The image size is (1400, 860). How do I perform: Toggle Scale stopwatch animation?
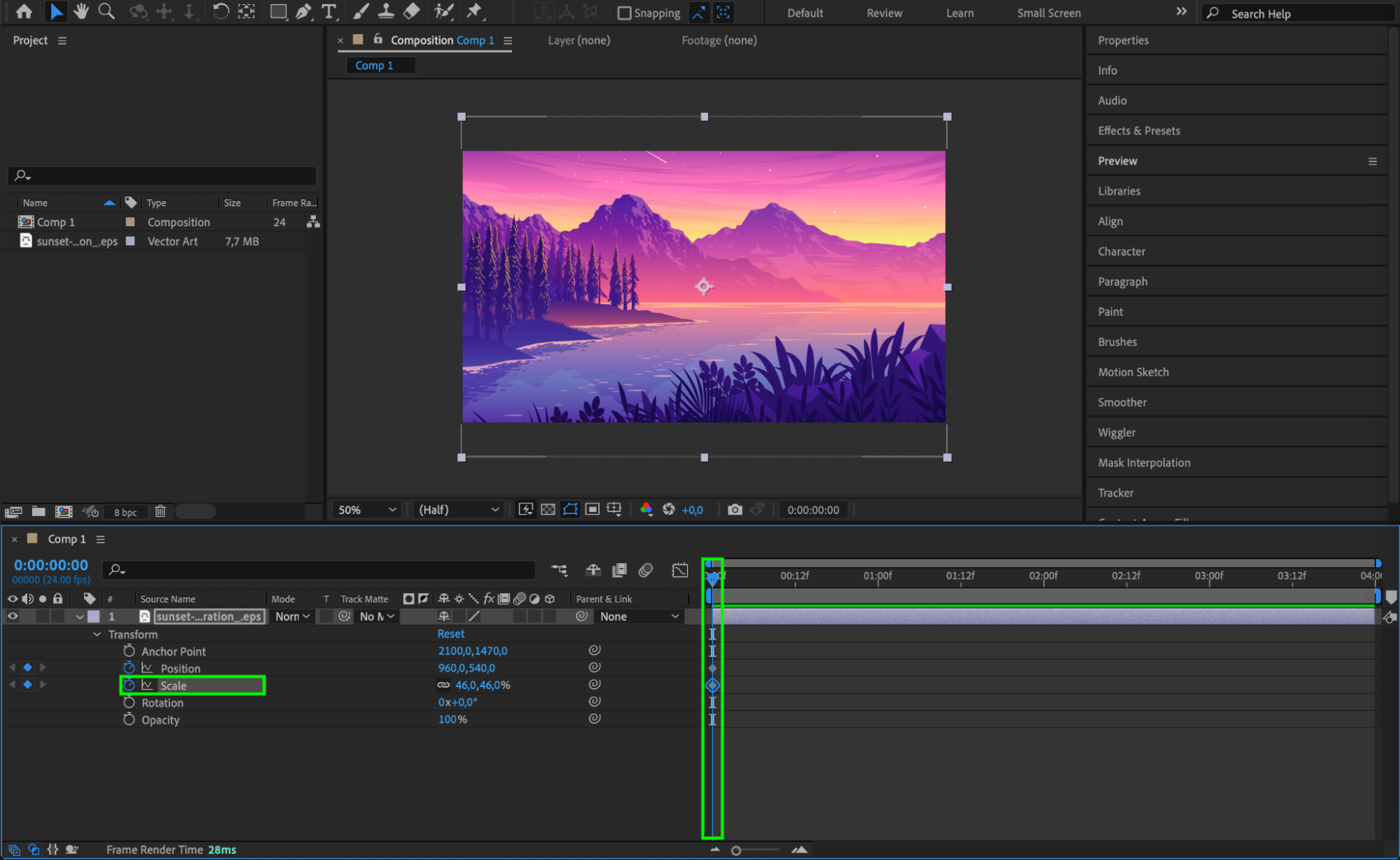point(129,685)
